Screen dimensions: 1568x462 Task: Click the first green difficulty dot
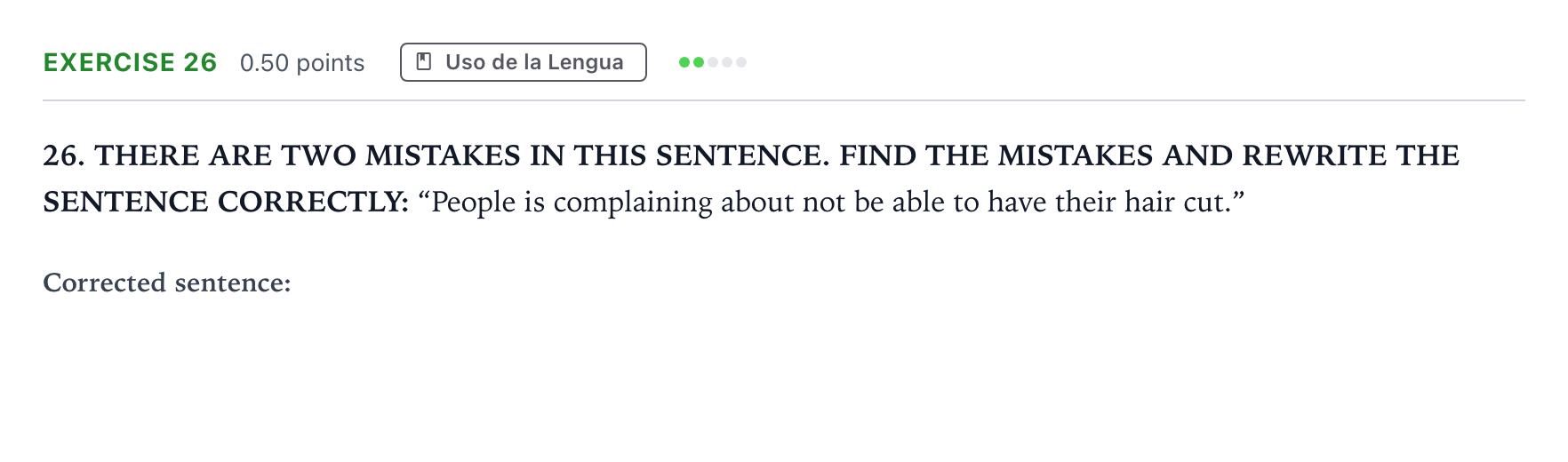pyautogui.click(x=684, y=62)
